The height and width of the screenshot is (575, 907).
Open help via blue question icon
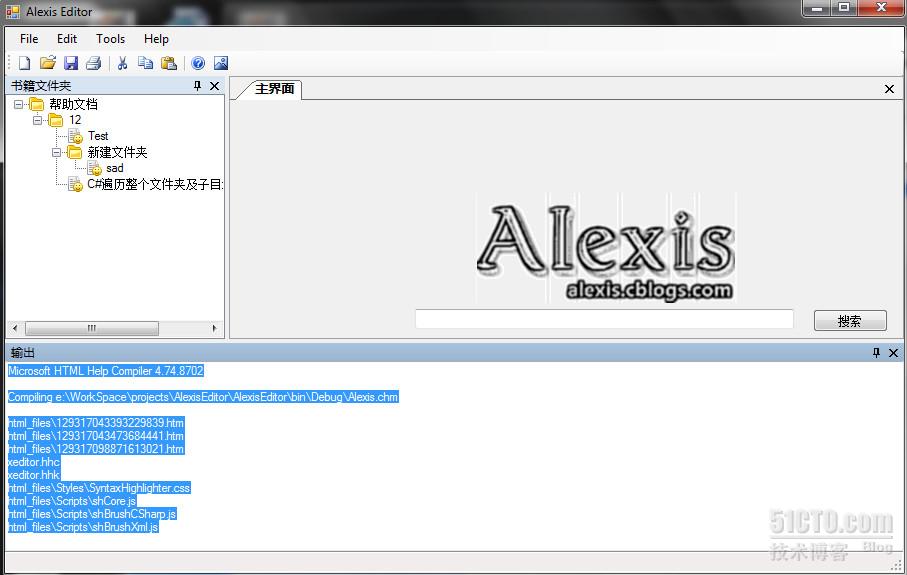coord(198,63)
